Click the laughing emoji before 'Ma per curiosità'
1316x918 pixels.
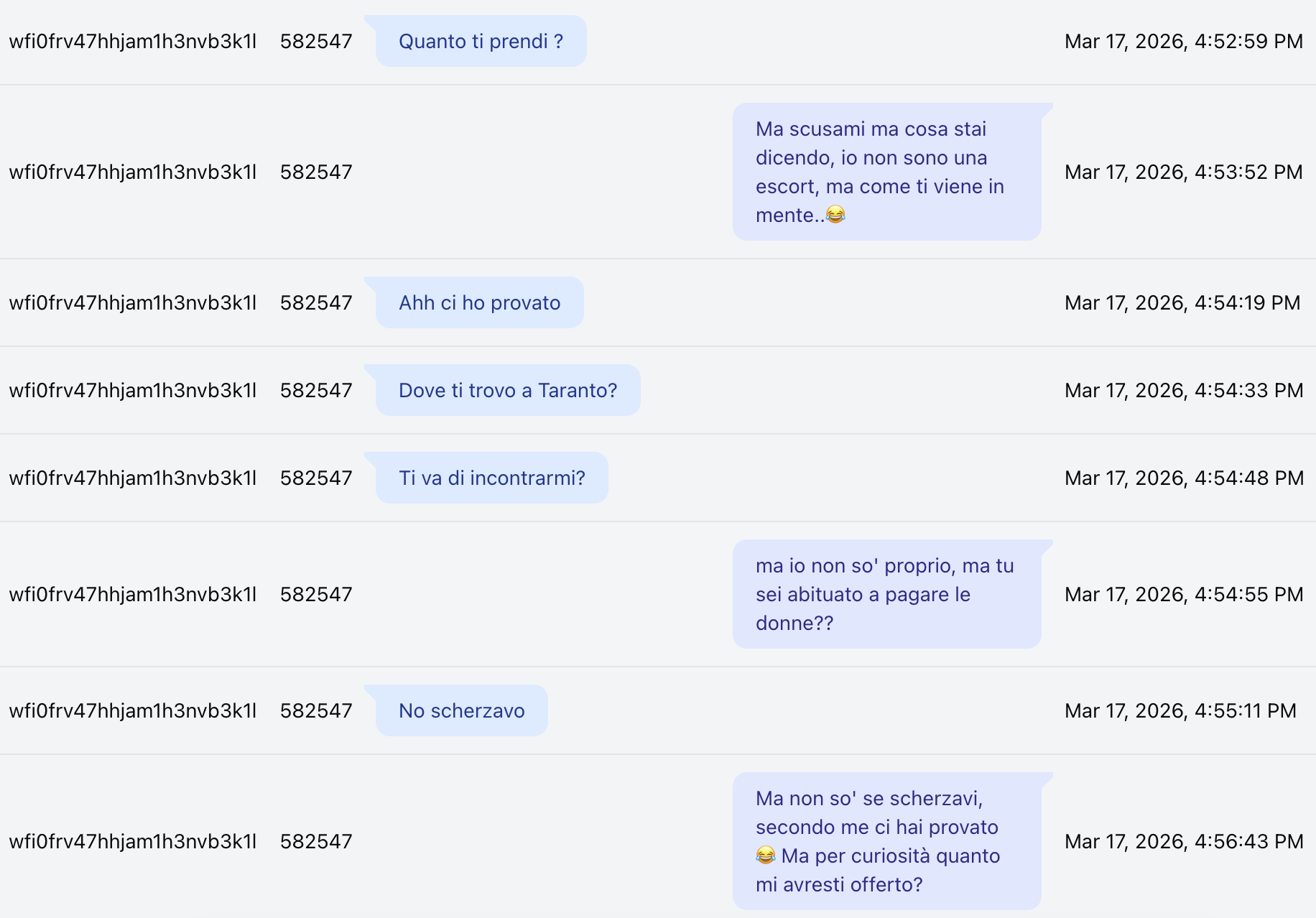pos(766,856)
